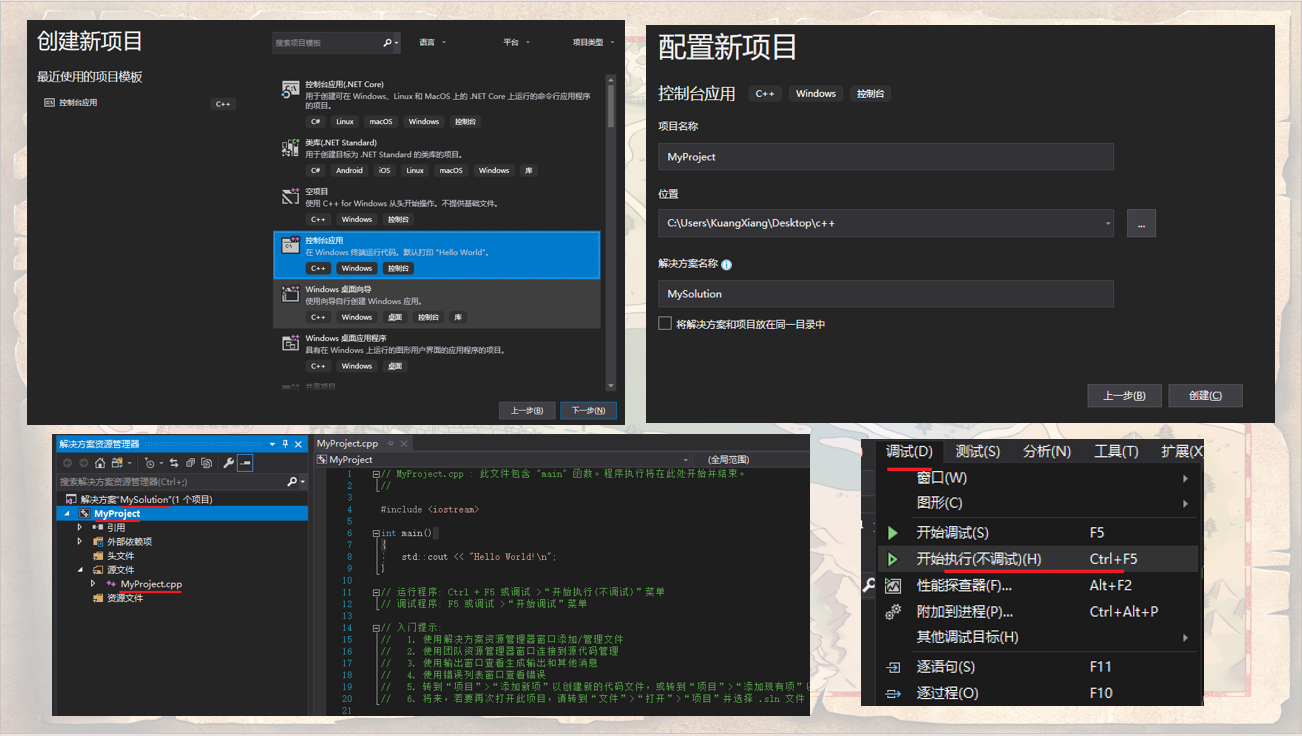Open the 窗口(W) submenu
The width and height of the screenshot is (1302, 736).
point(1038,478)
